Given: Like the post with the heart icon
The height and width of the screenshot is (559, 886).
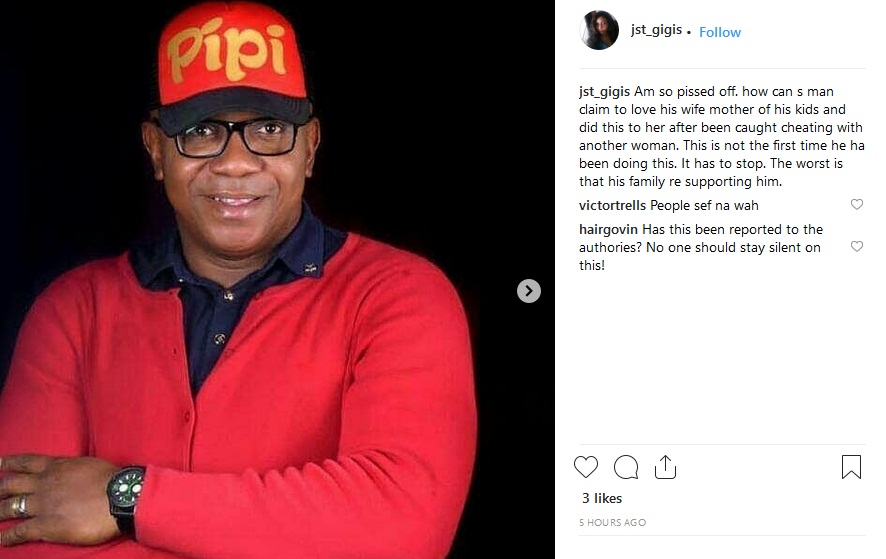Looking at the screenshot, I should (x=585, y=467).
